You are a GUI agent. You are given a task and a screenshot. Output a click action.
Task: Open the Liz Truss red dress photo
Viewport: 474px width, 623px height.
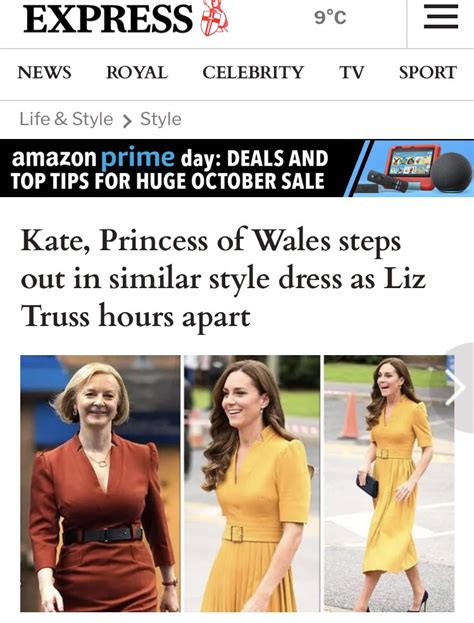101,483
